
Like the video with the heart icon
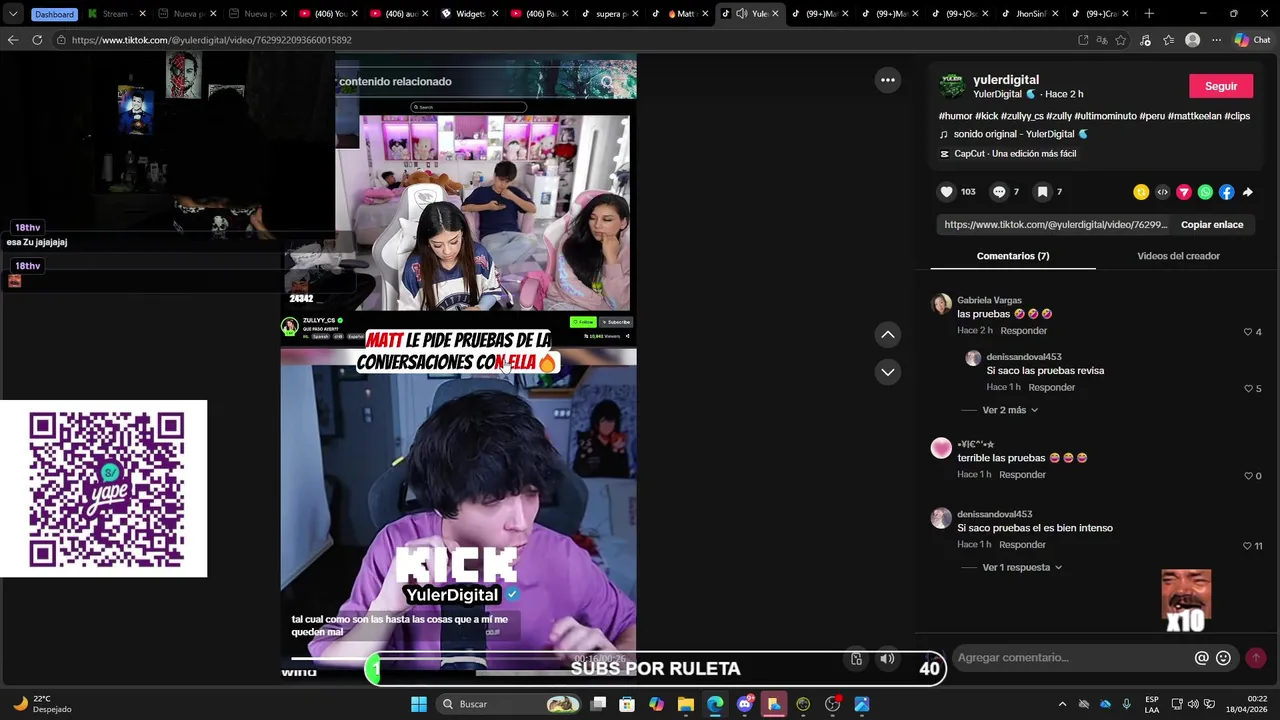click(x=946, y=192)
